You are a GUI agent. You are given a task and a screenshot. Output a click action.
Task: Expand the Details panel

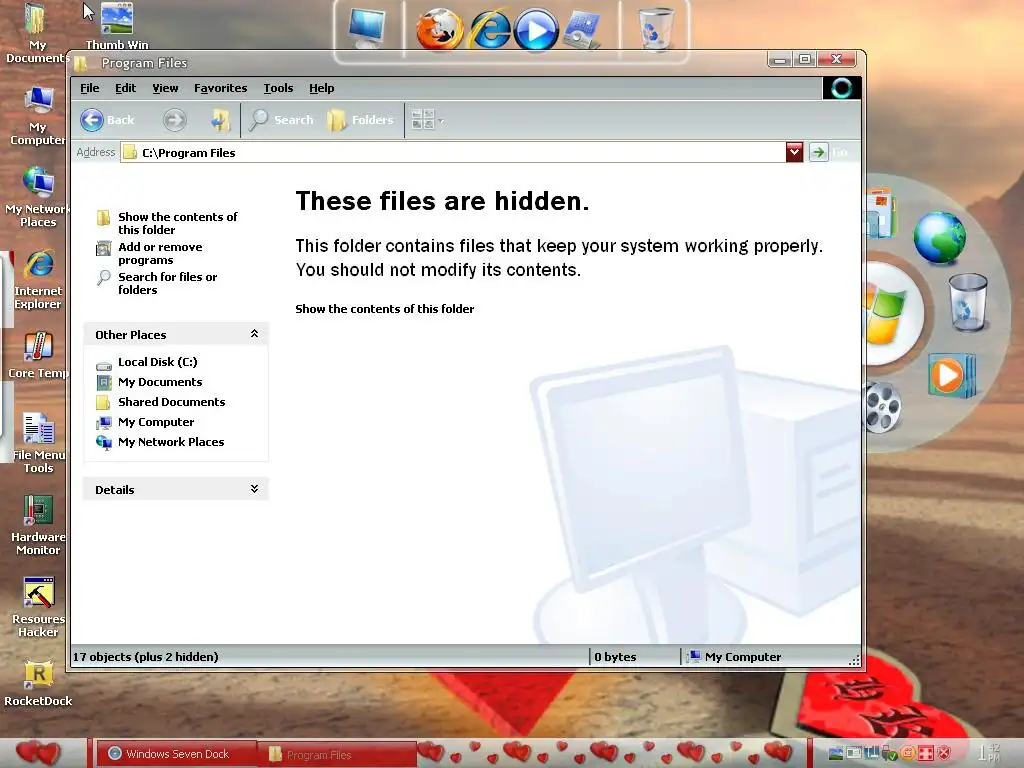254,489
